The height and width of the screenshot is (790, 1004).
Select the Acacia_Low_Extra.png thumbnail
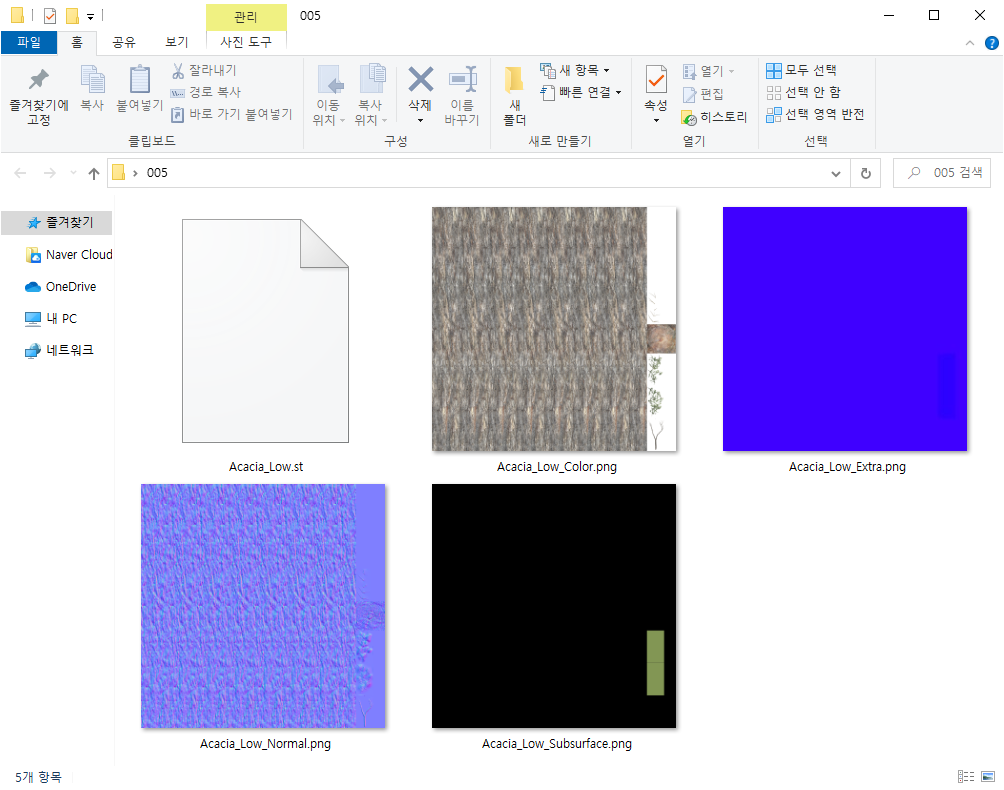tap(845, 329)
